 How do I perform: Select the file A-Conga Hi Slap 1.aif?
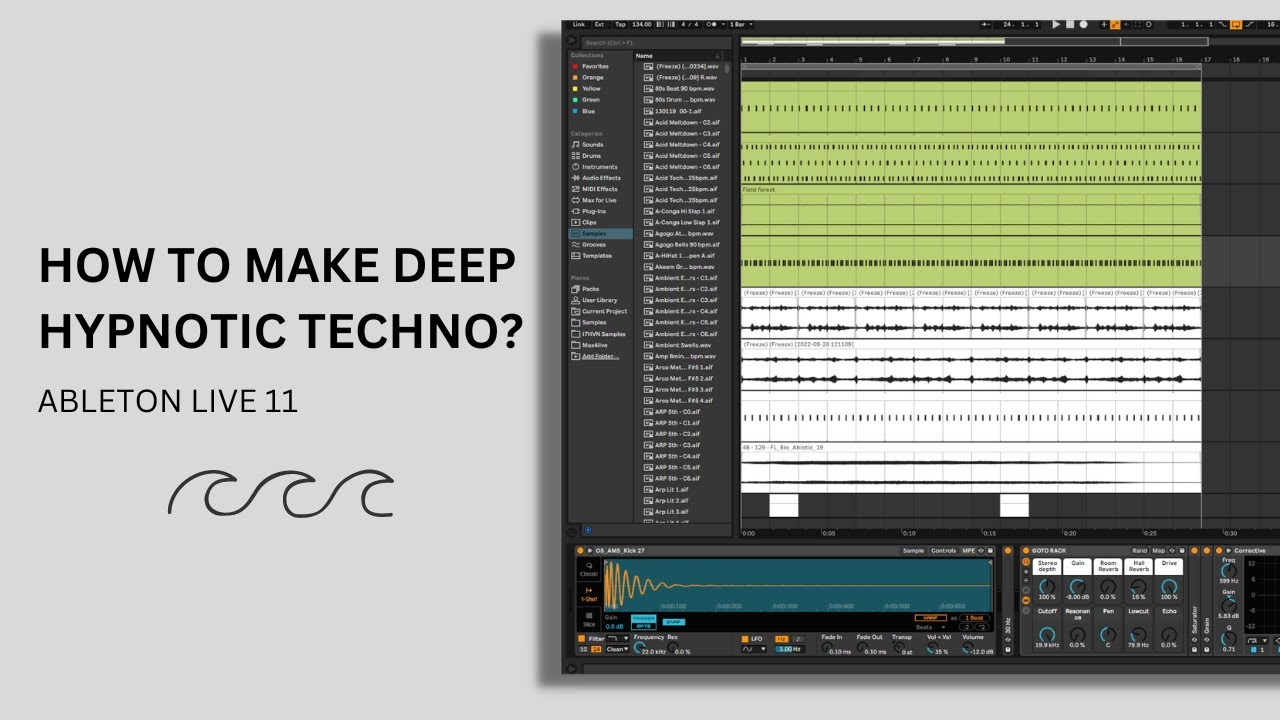(x=683, y=211)
